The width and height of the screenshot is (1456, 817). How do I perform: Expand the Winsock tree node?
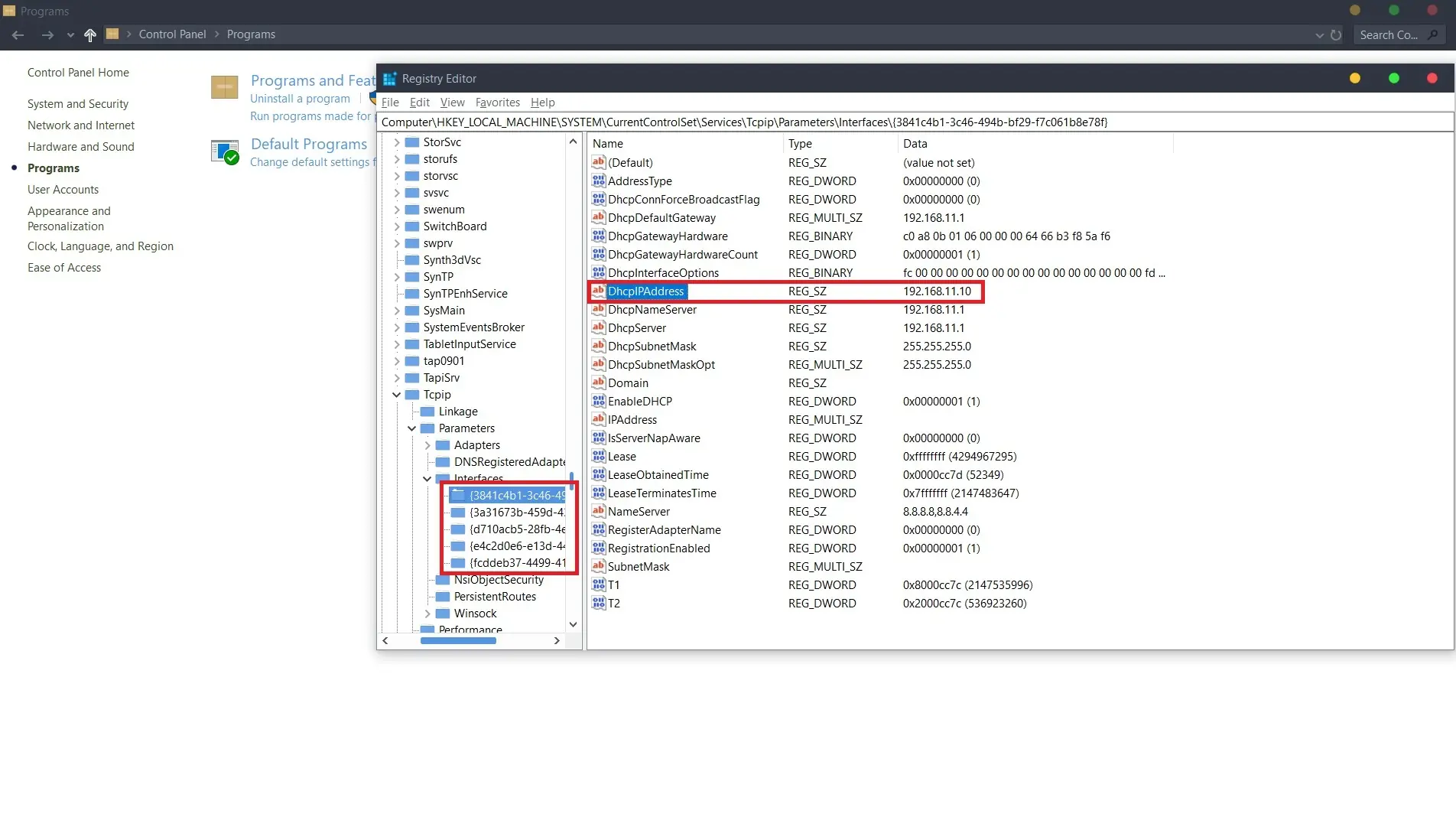point(427,614)
